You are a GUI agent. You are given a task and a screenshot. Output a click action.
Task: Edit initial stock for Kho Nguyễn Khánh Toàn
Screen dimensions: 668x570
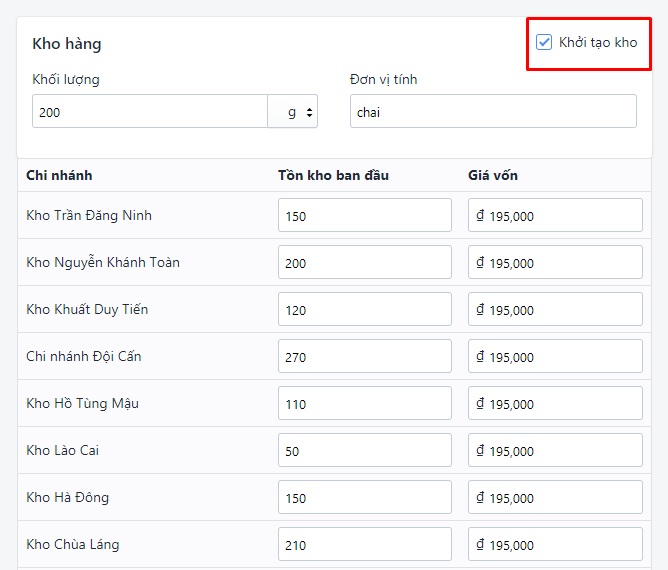click(x=365, y=262)
